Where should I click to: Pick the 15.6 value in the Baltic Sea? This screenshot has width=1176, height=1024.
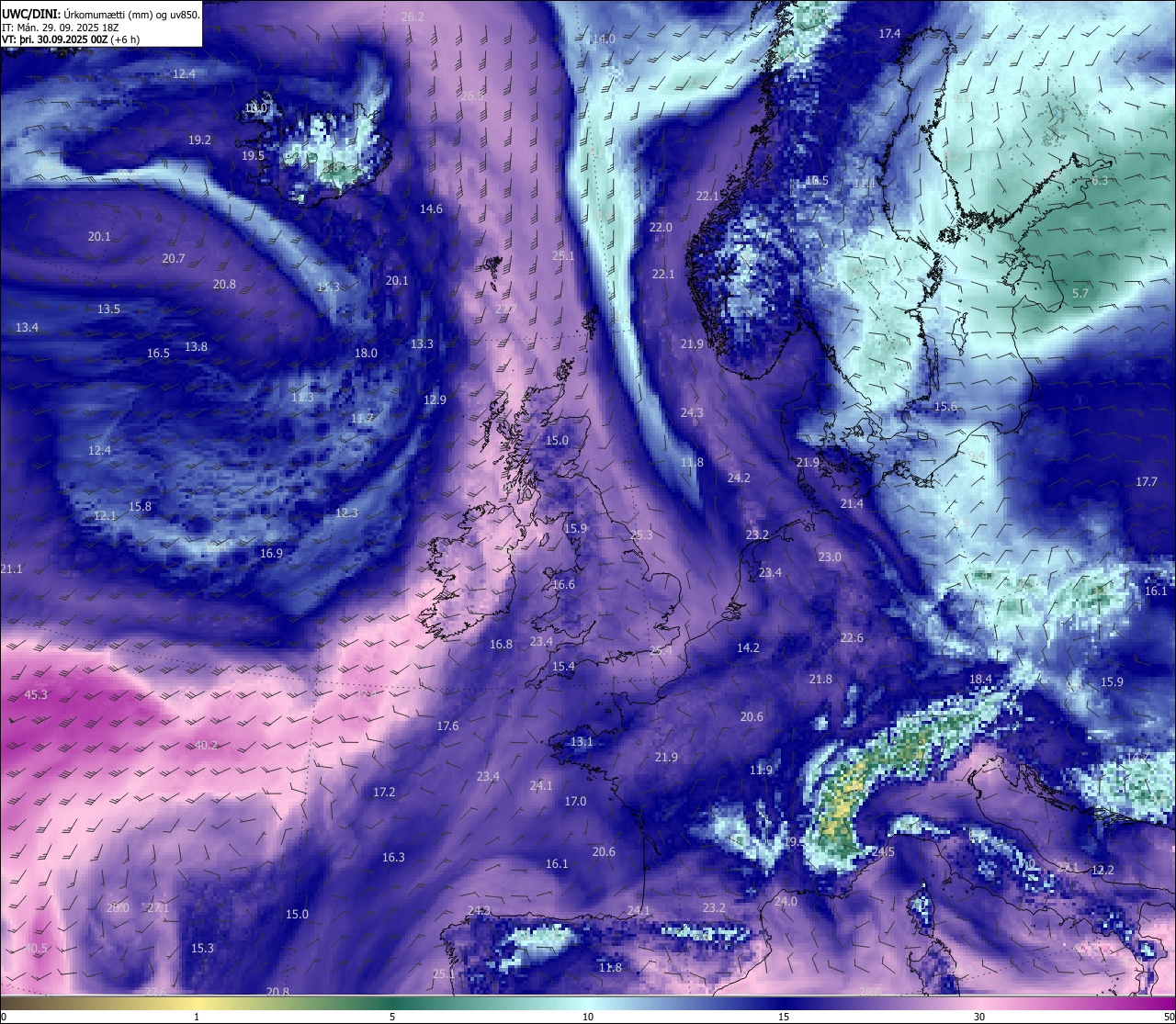click(x=945, y=407)
